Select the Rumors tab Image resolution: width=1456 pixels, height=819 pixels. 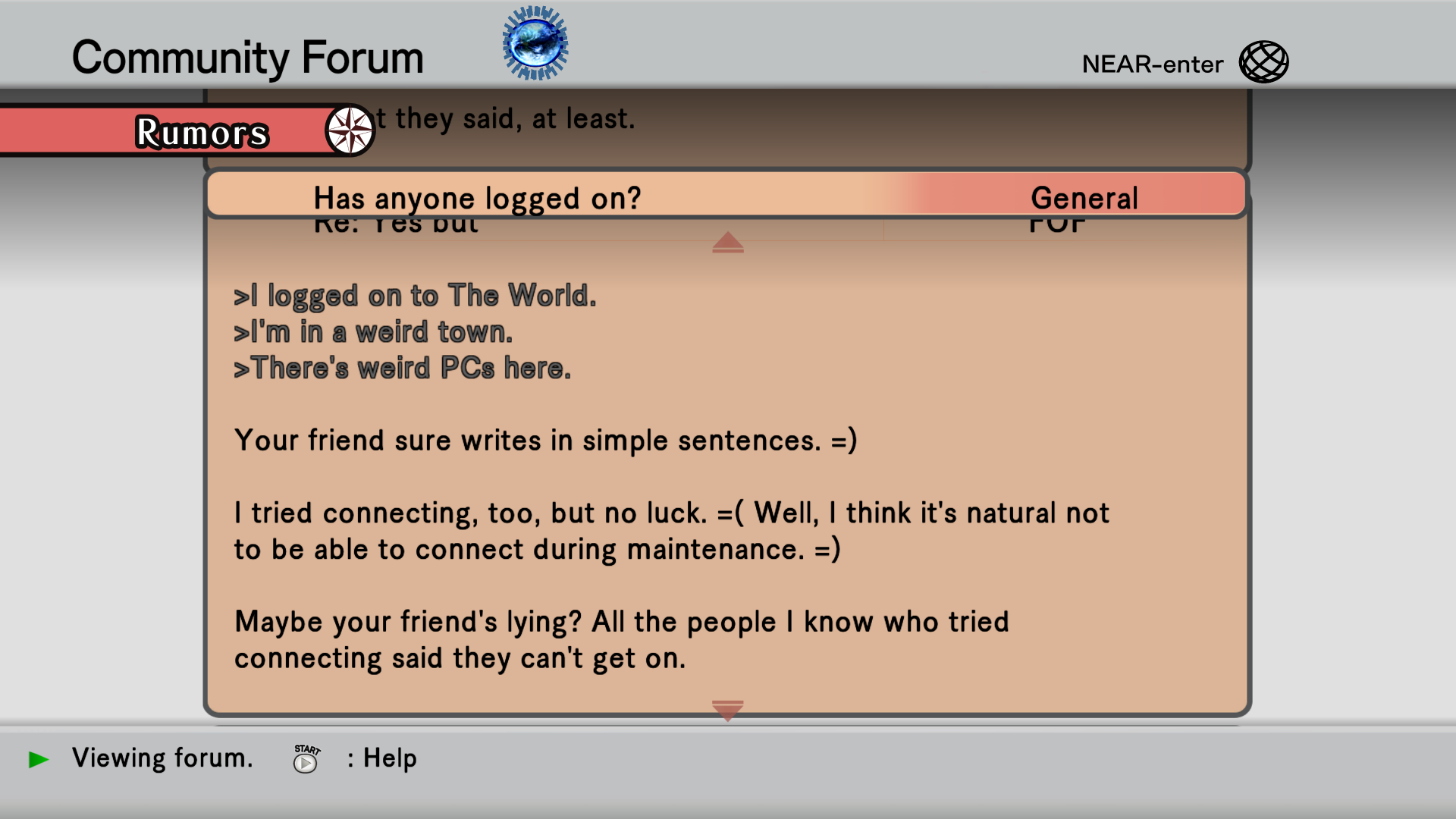point(201,133)
